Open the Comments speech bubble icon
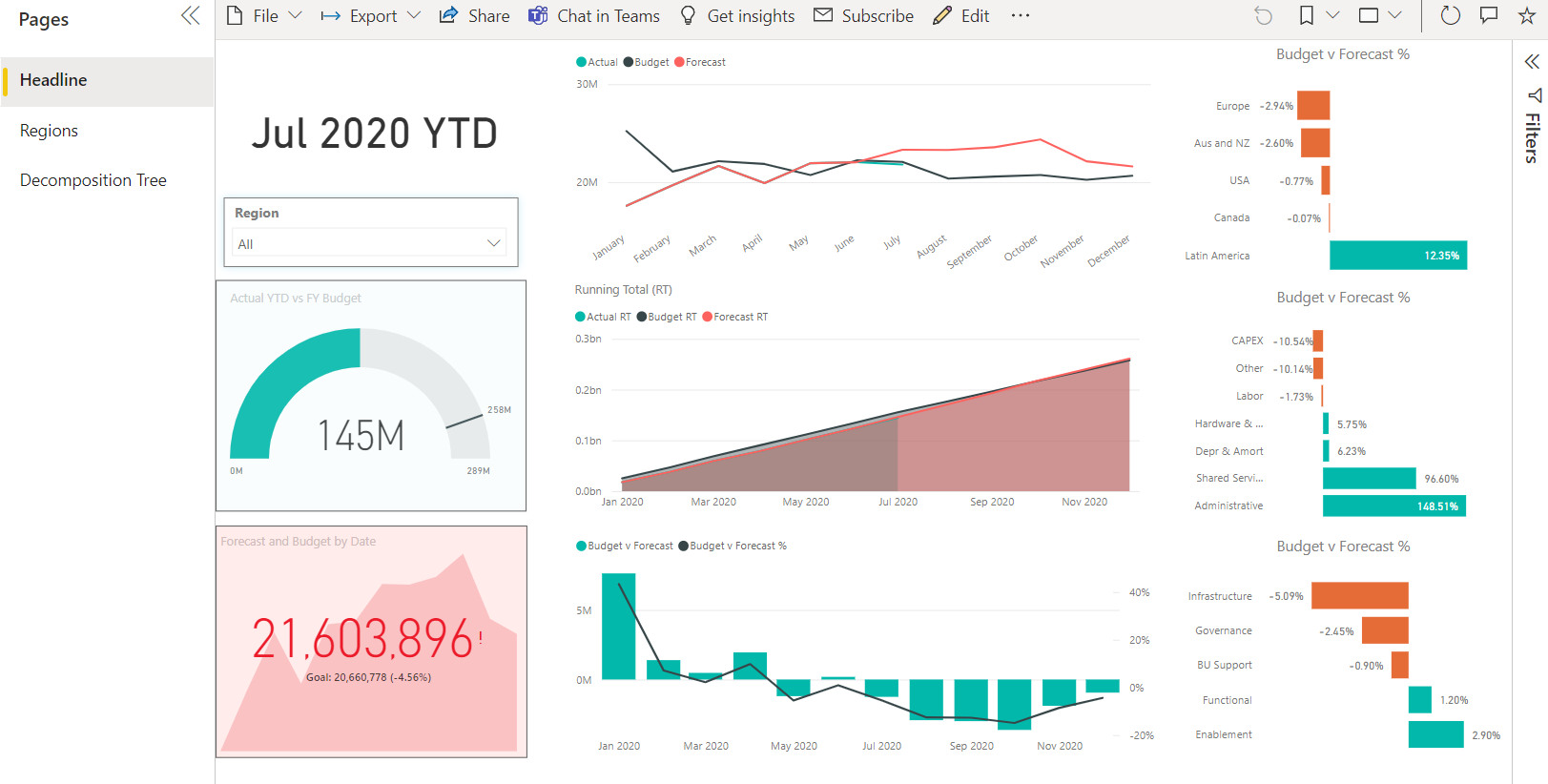This screenshot has height=784, width=1548. (x=1488, y=16)
